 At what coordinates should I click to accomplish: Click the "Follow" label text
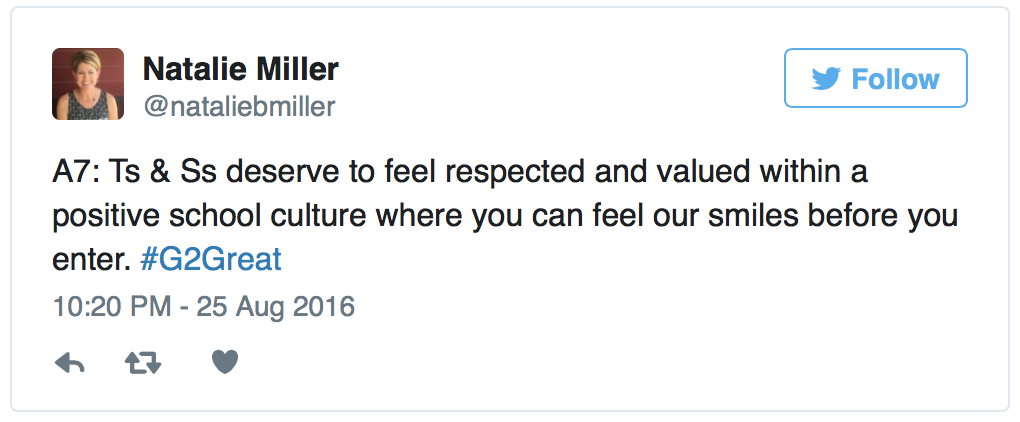(x=895, y=79)
